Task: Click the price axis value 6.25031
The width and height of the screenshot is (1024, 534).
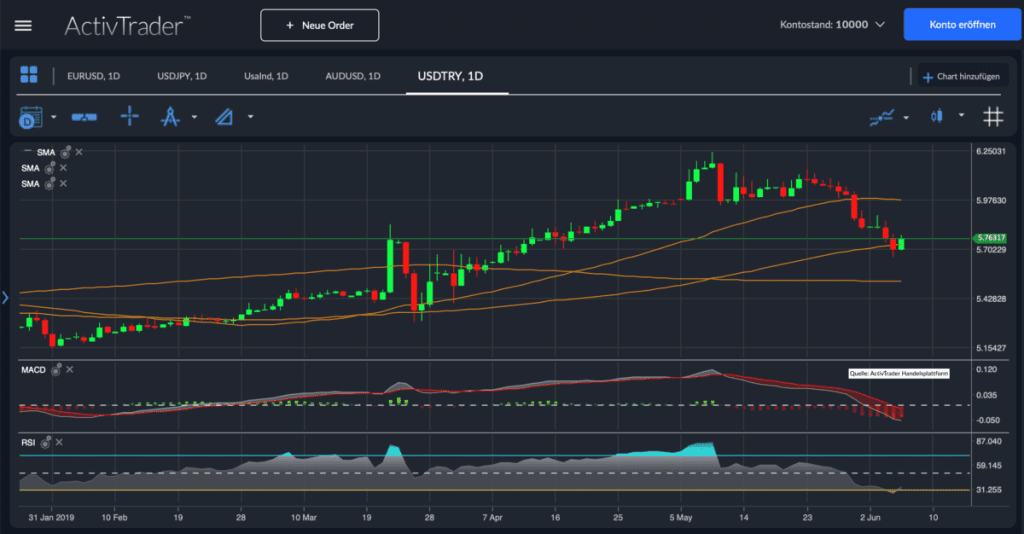Action: 991,151
